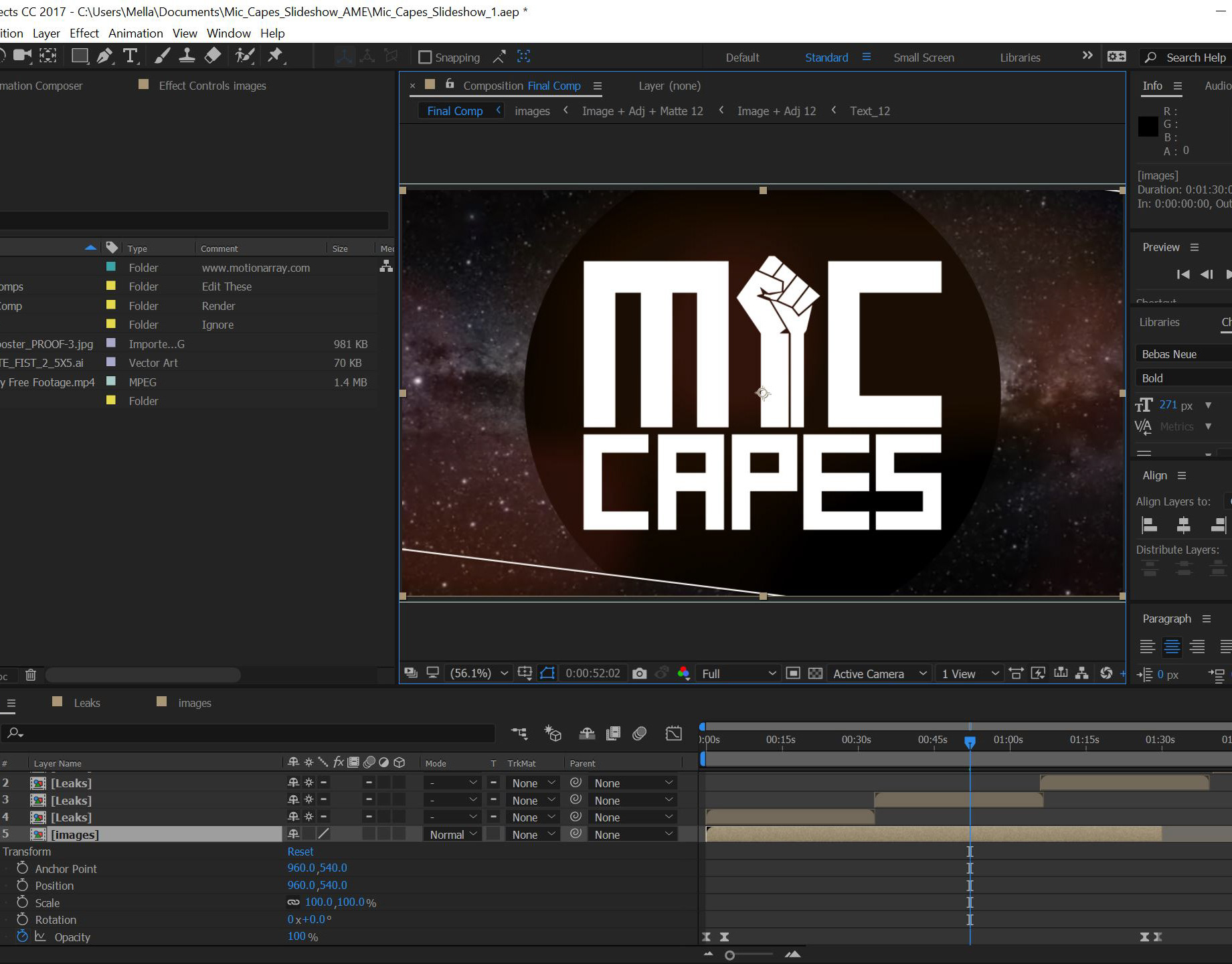The width and height of the screenshot is (1232, 964).
Task: Select the Puppet Pin tool
Action: [x=275, y=56]
